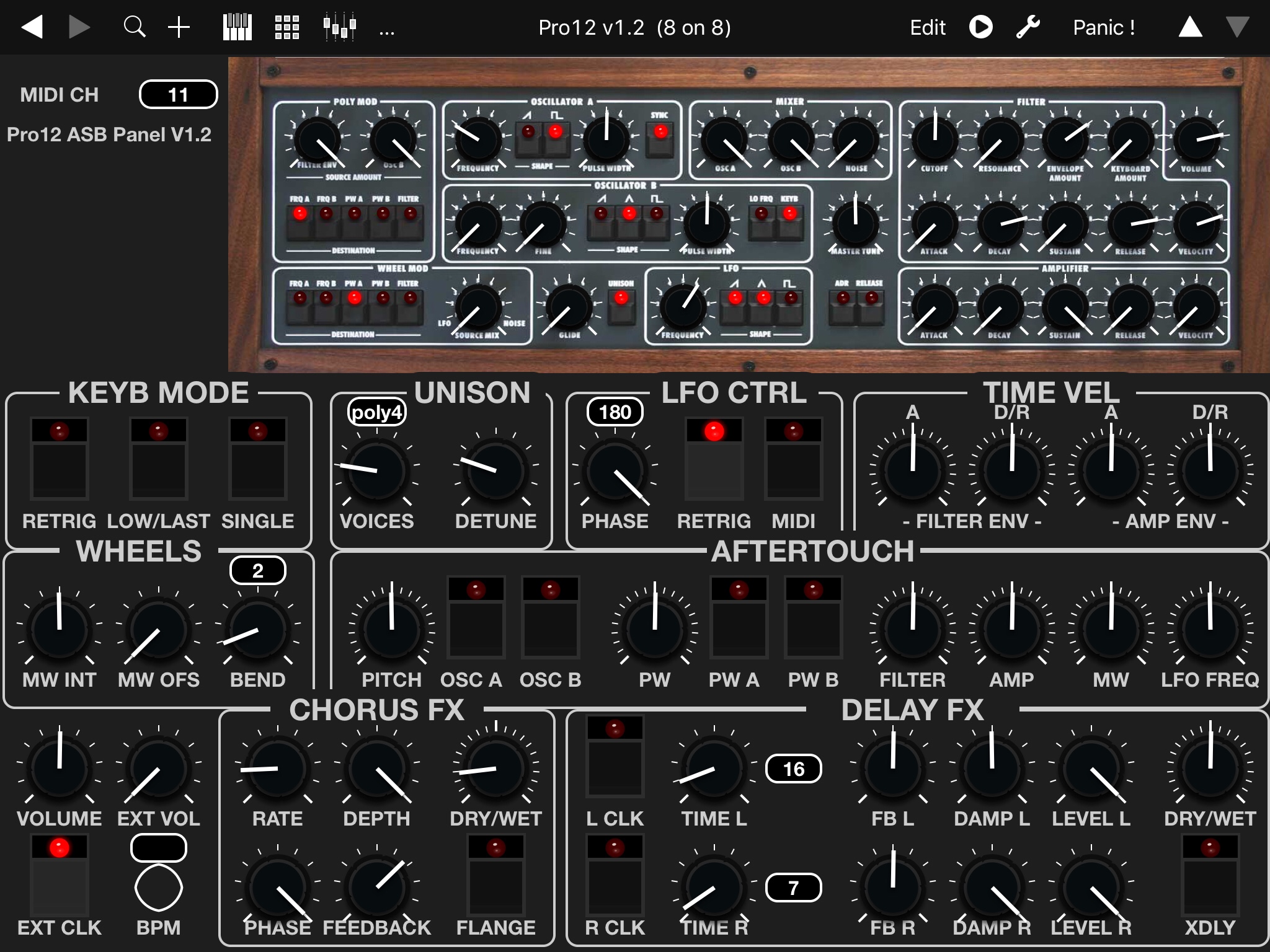Go back with the left arrow icon

click(32, 27)
